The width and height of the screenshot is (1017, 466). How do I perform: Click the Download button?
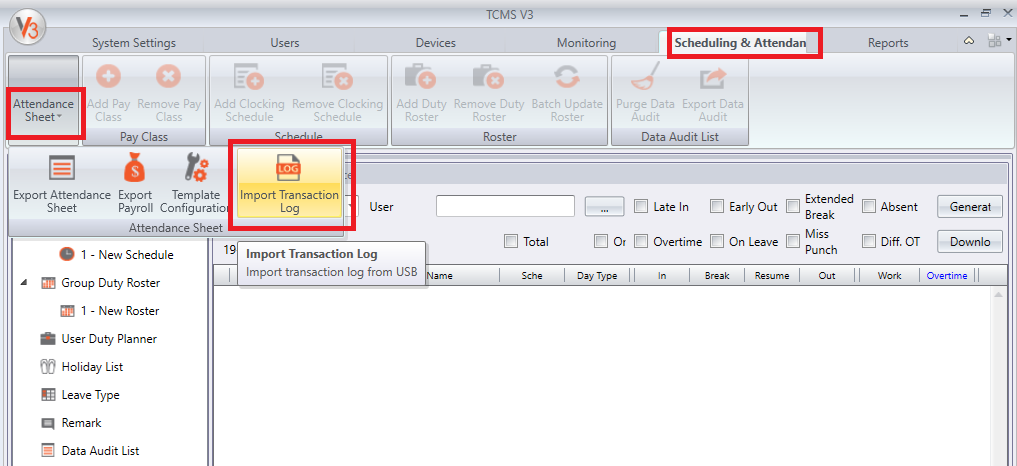pos(970,241)
